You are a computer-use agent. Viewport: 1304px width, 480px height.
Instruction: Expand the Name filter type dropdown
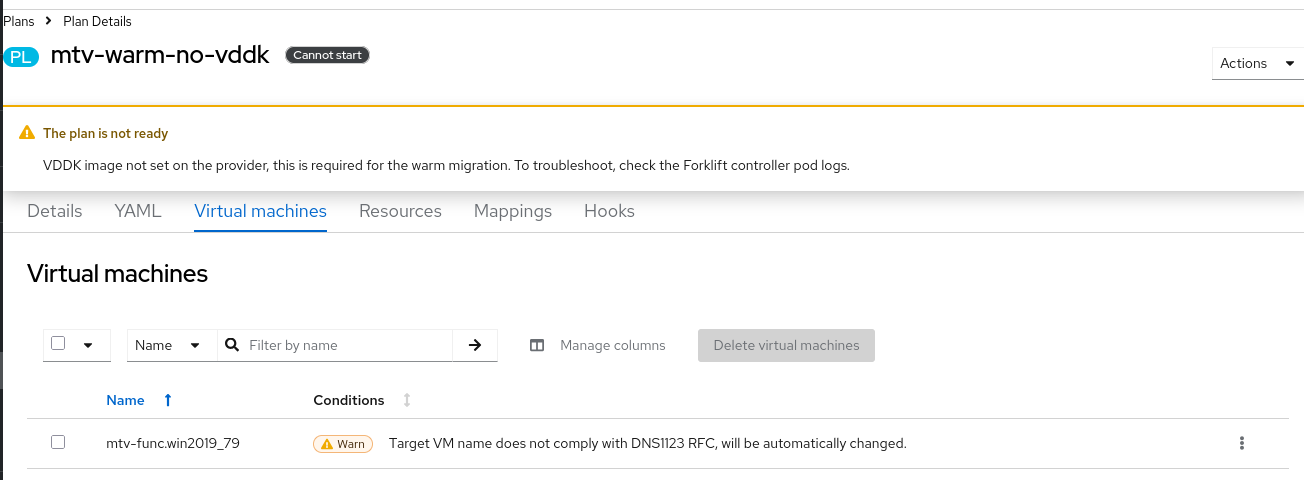172,345
